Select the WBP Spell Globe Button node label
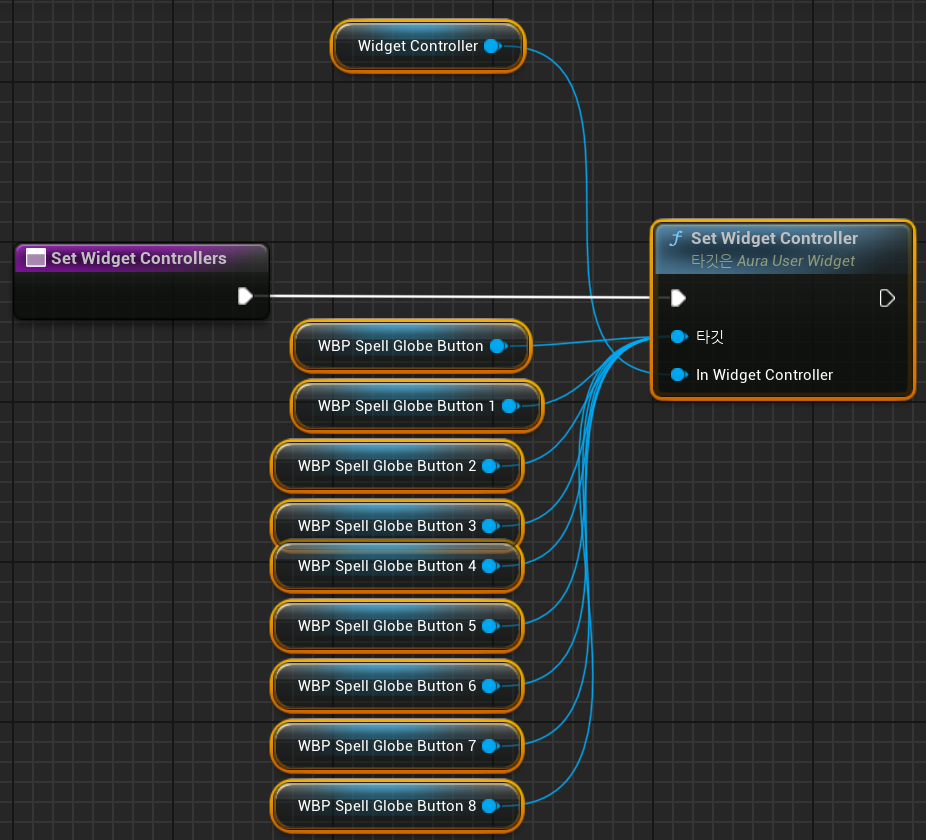Viewport: 926px width, 840px height. (x=400, y=346)
